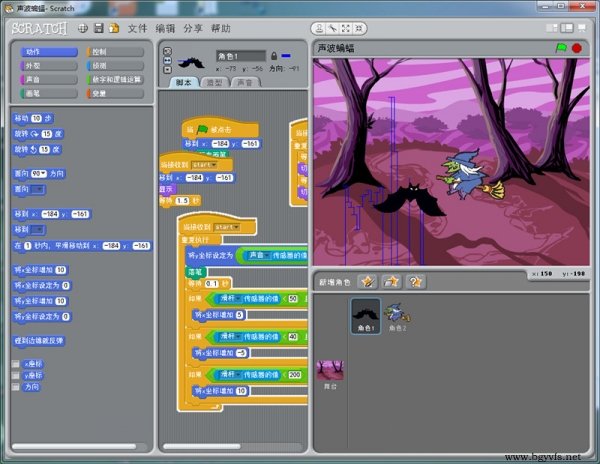Open the 文件 menu

[x=137, y=28]
